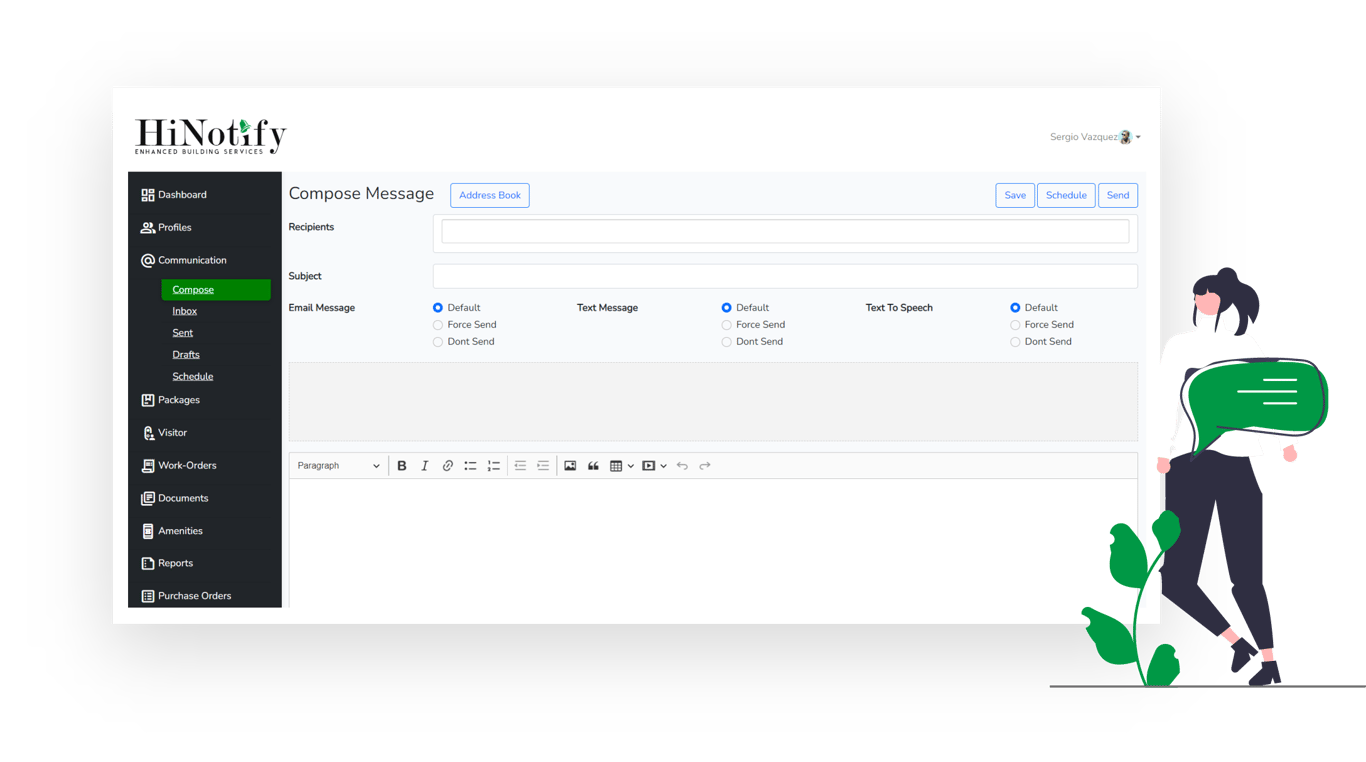Viewport: 1366px width, 762px height.
Task: Click the Work-Orders icon in sidebar
Action: coord(148,466)
